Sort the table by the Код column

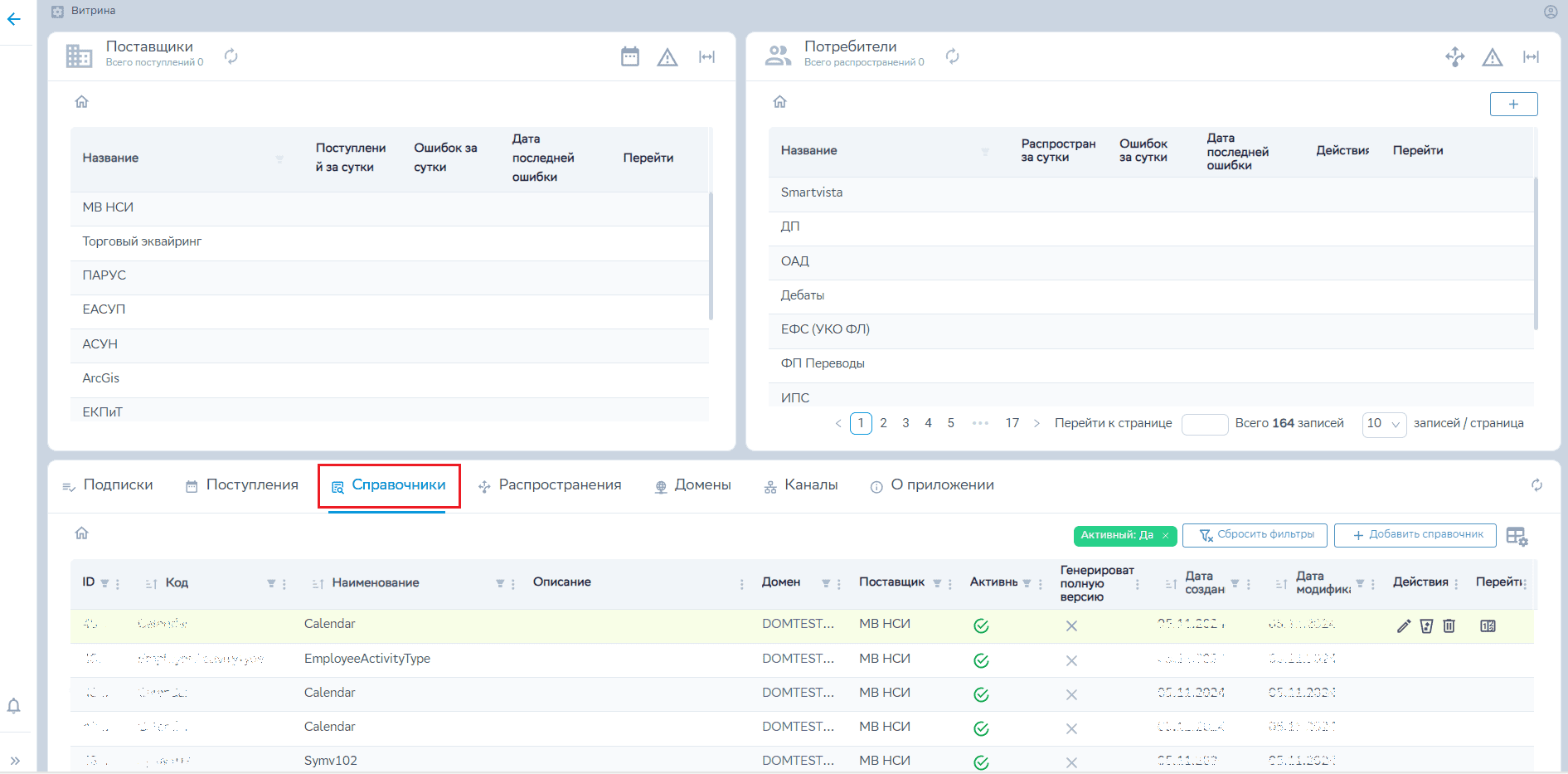(152, 584)
